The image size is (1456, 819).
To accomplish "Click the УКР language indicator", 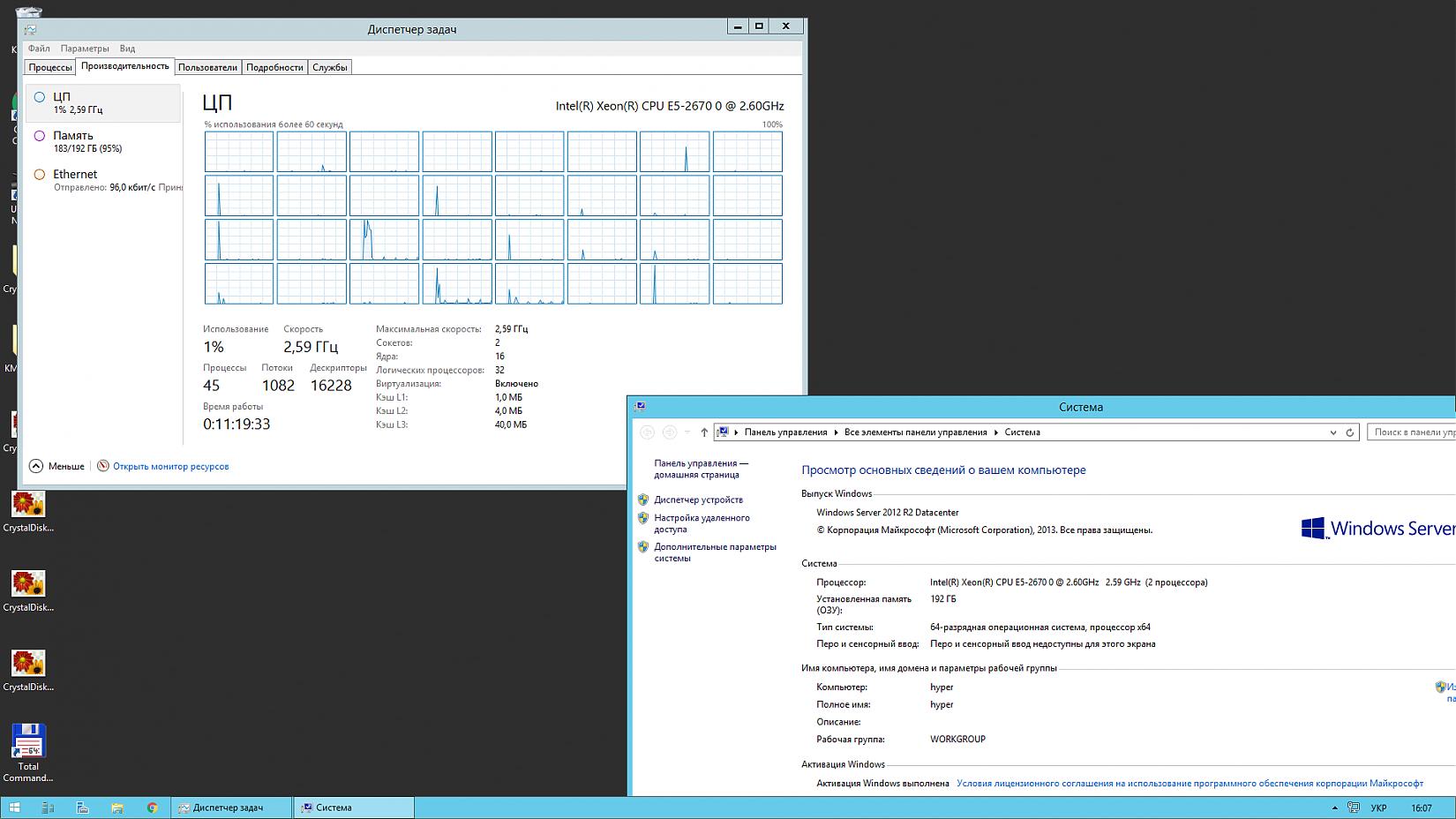I will [1378, 808].
